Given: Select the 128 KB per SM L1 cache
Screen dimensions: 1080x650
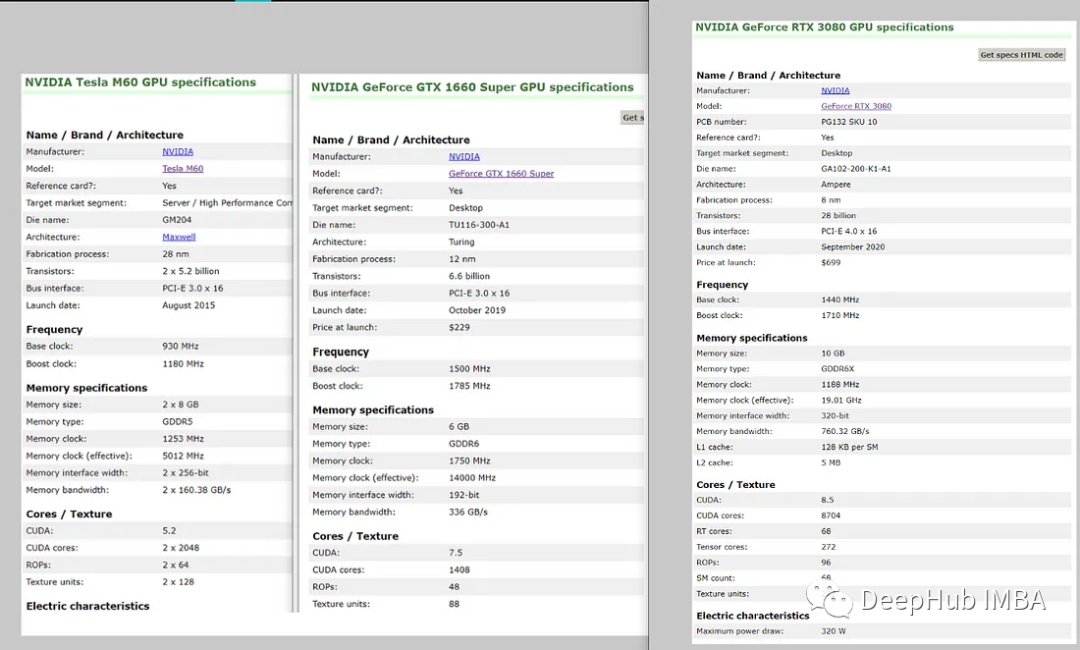Looking at the screenshot, I should click(x=849, y=448).
